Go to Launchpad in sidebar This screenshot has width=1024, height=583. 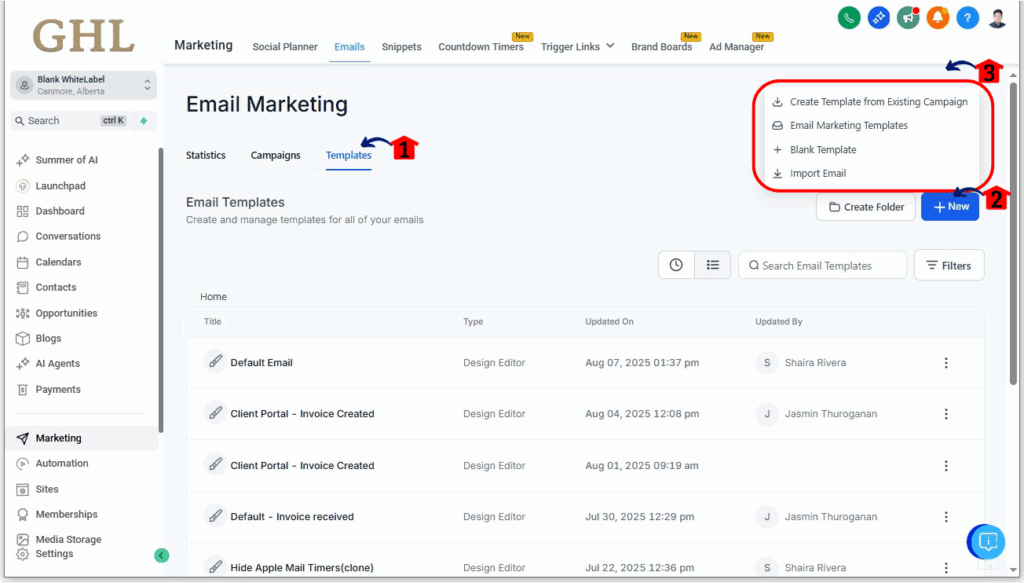click(x=60, y=186)
